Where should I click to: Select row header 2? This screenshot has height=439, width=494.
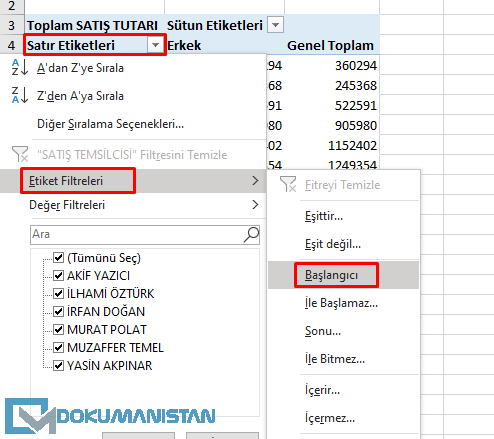pos(12,6)
